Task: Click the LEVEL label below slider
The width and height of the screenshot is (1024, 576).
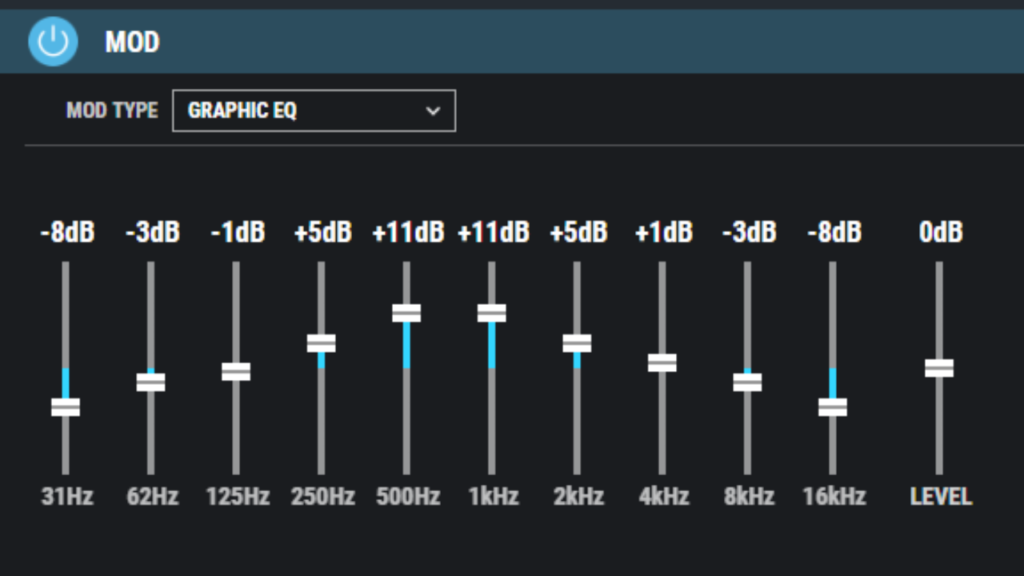Action: pos(941,497)
